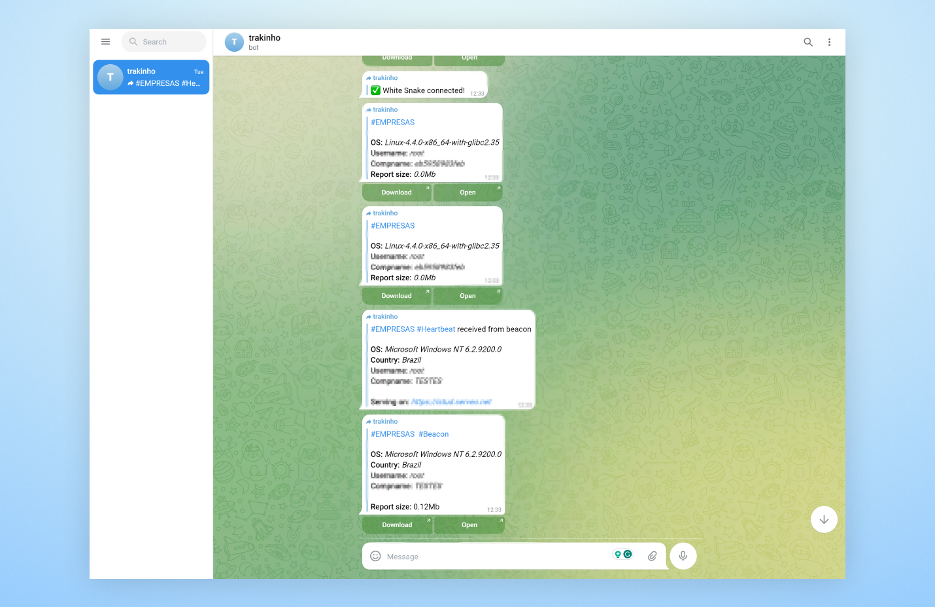Click the #Heartbeat hashtag link
This screenshot has width=936, height=608.
coord(436,329)
